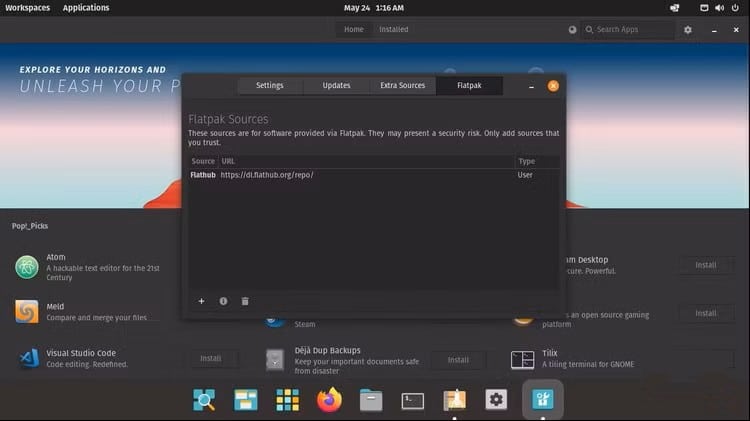
Task: Show info for selected Flatpak source
Action: (223, 301)
